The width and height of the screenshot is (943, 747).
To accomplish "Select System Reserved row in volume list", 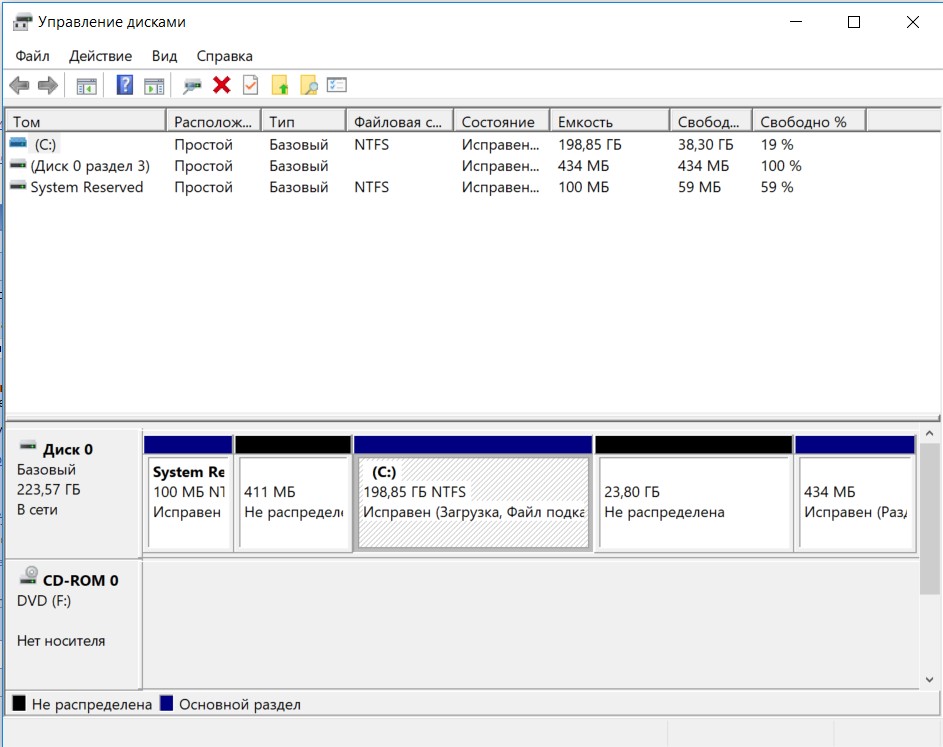I will coord(86,187).
